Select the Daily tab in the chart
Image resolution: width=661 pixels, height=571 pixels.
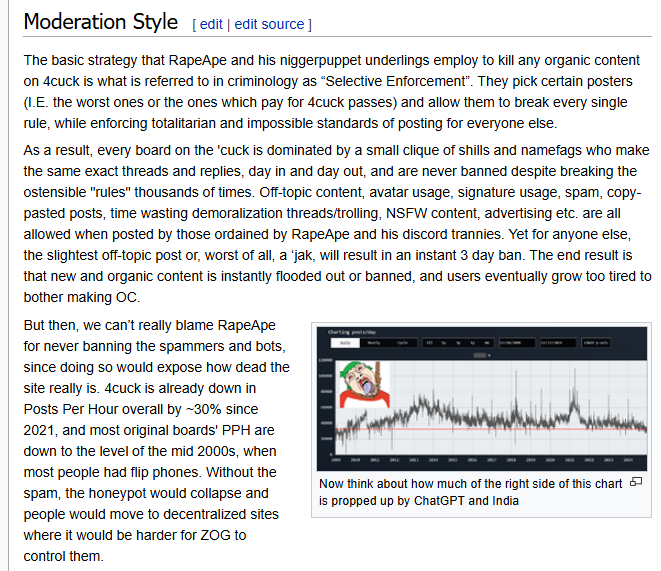(x=345, y=343)
